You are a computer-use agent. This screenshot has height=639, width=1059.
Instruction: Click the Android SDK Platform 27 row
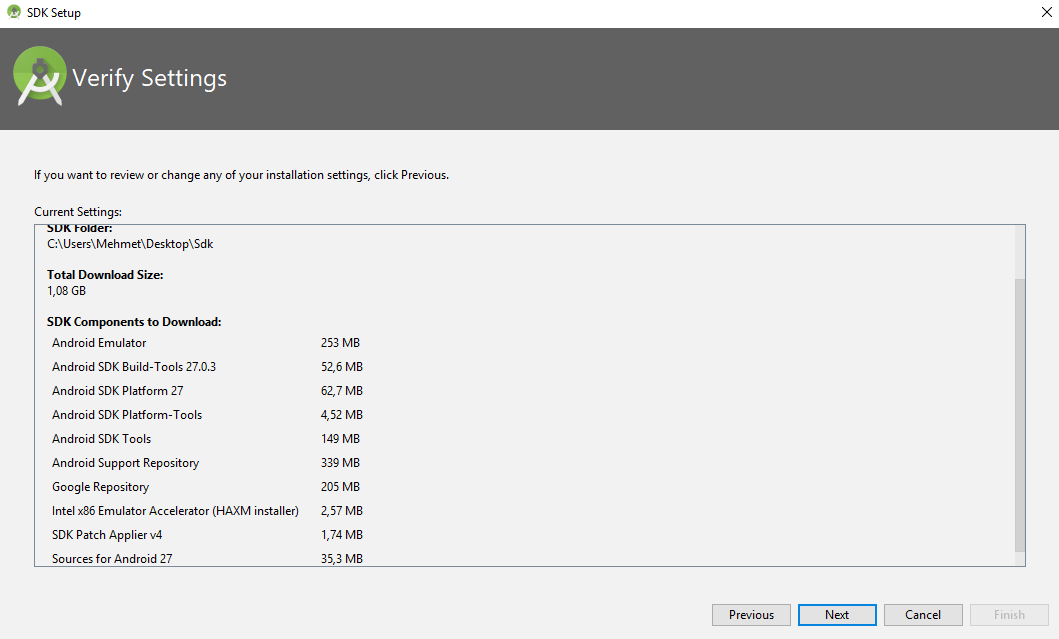[118, 391]
